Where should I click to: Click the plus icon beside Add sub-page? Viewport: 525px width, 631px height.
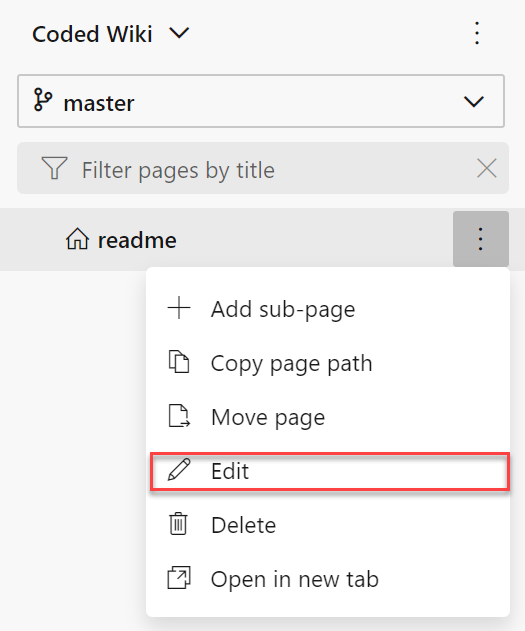coord(179,309)
